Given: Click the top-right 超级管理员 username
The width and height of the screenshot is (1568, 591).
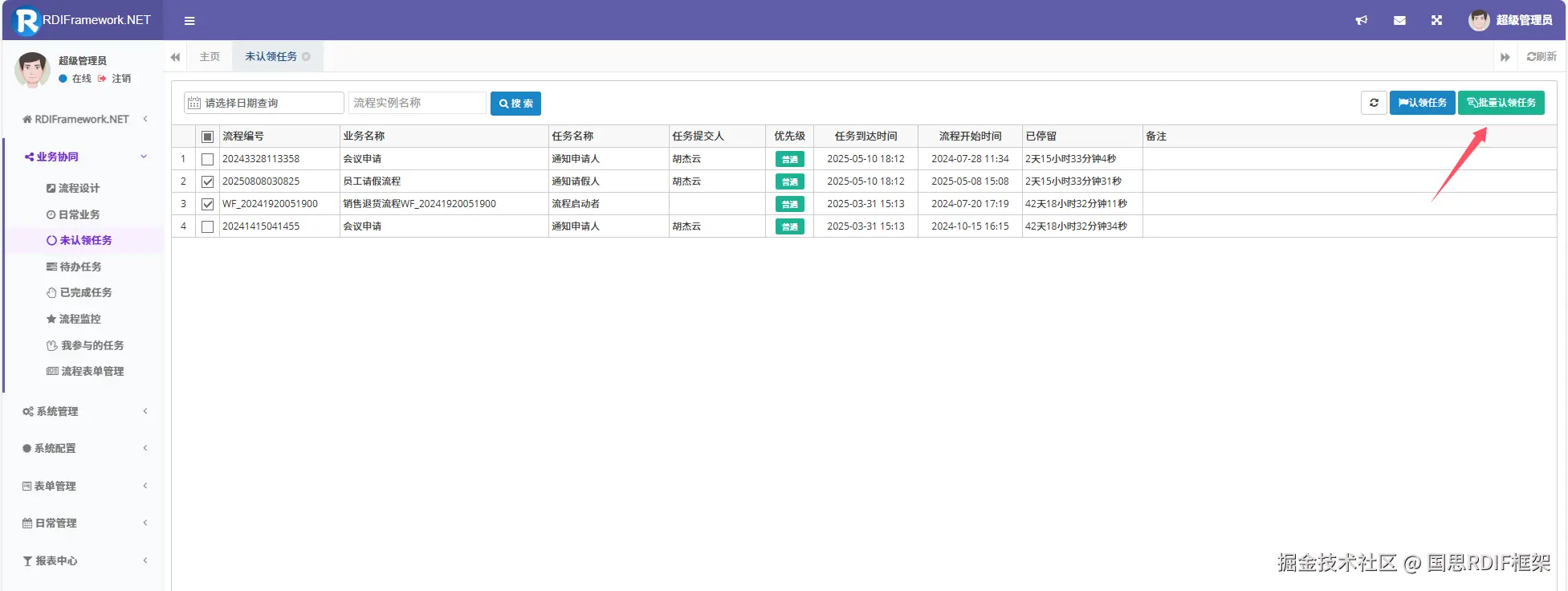Looking at the screenshot, I should 1524,20.
